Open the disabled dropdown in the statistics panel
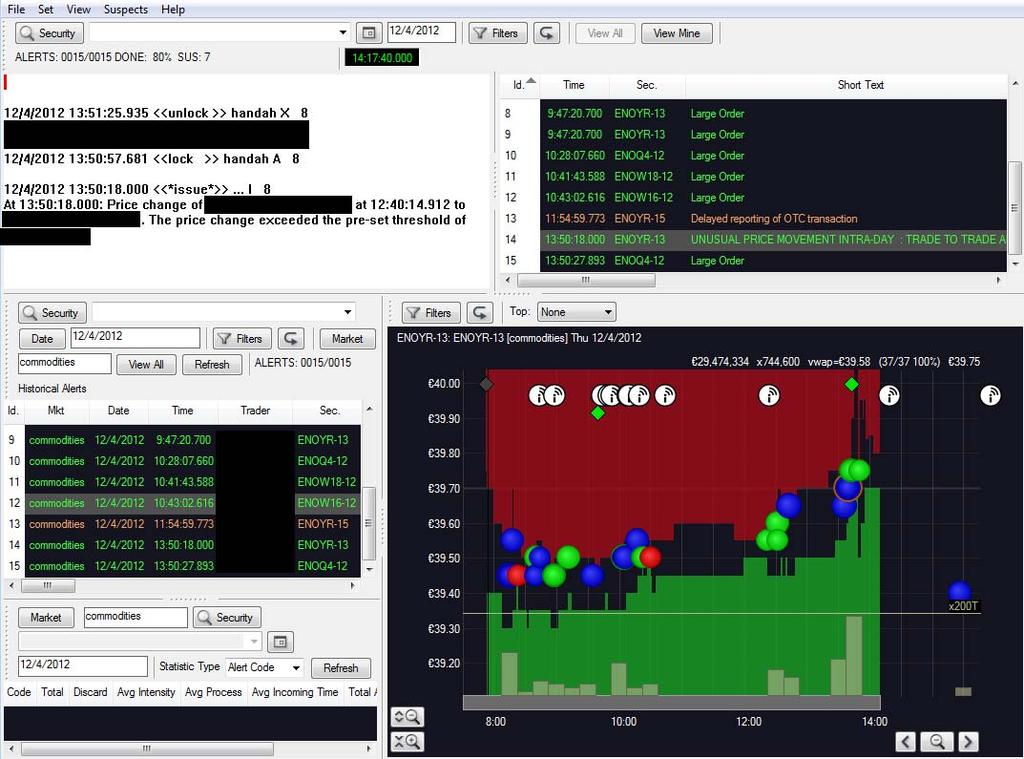The height and width of the screenshot is (759, 1024). point(140,641)
